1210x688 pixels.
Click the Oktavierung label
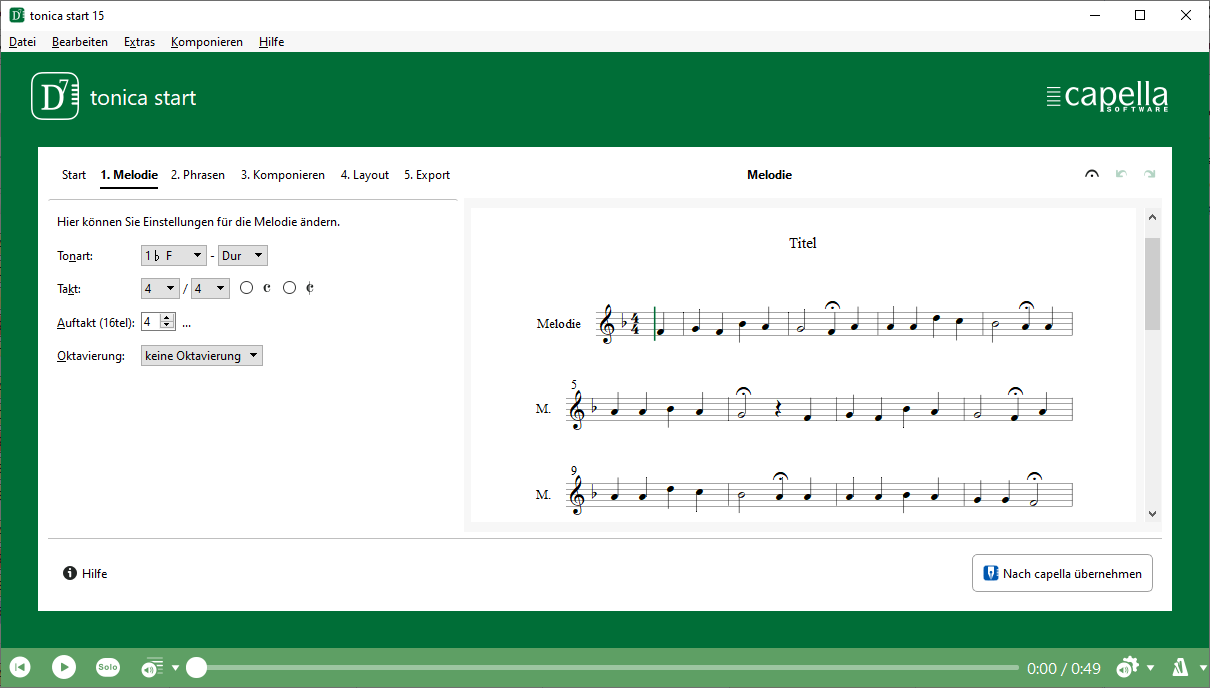[91, 356]
